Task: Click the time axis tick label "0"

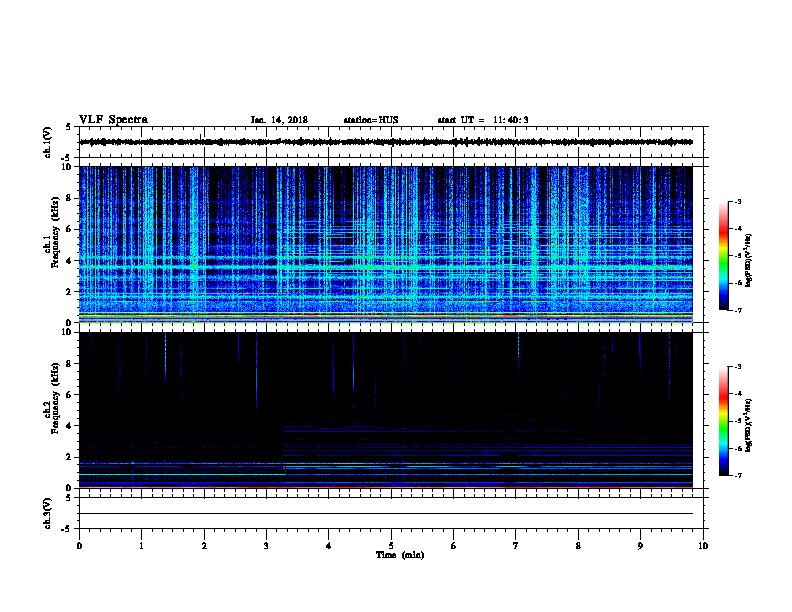Action: tap(79, 546)
